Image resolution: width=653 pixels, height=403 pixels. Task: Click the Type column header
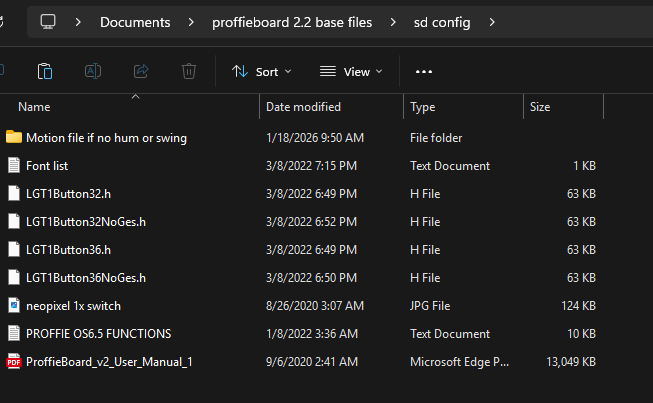click(x=423, y=107)
